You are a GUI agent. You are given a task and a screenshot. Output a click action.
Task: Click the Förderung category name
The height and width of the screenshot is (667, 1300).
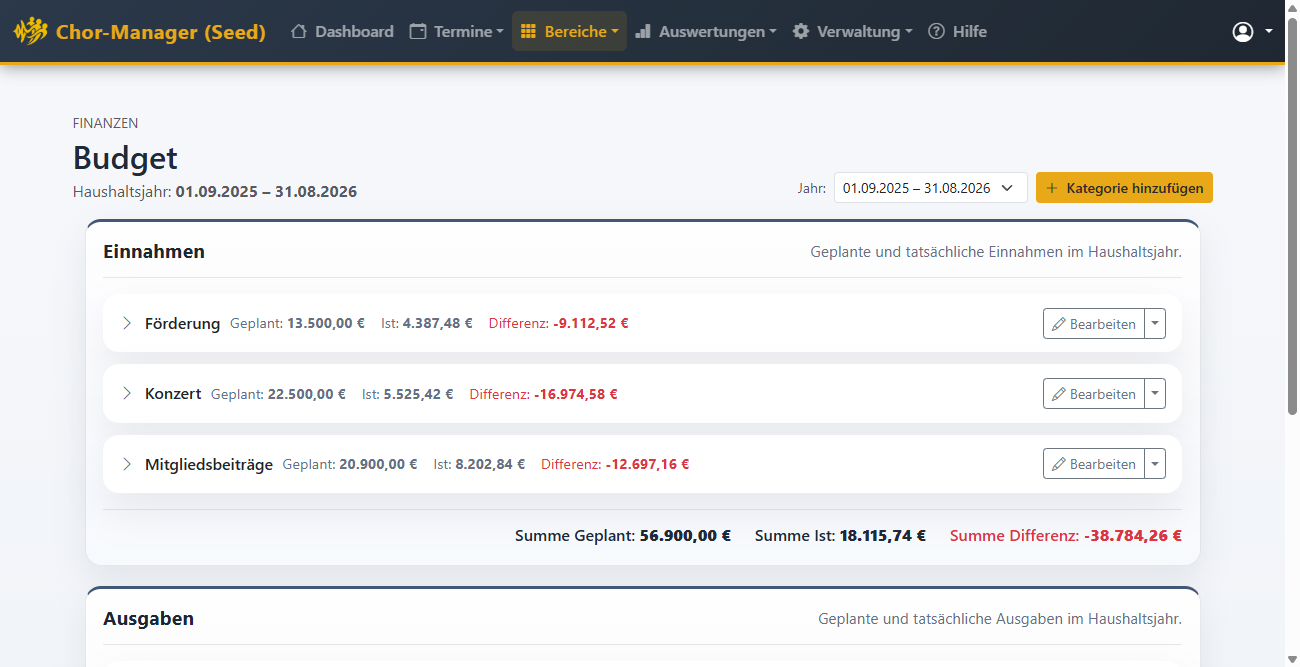(182, 323)
